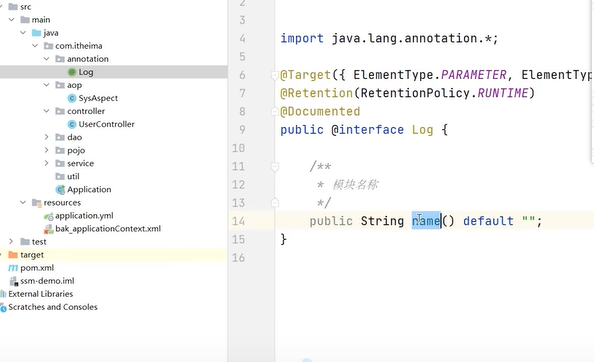Click the Application class icon
The image size is (594, 362).
coord(60,189)
